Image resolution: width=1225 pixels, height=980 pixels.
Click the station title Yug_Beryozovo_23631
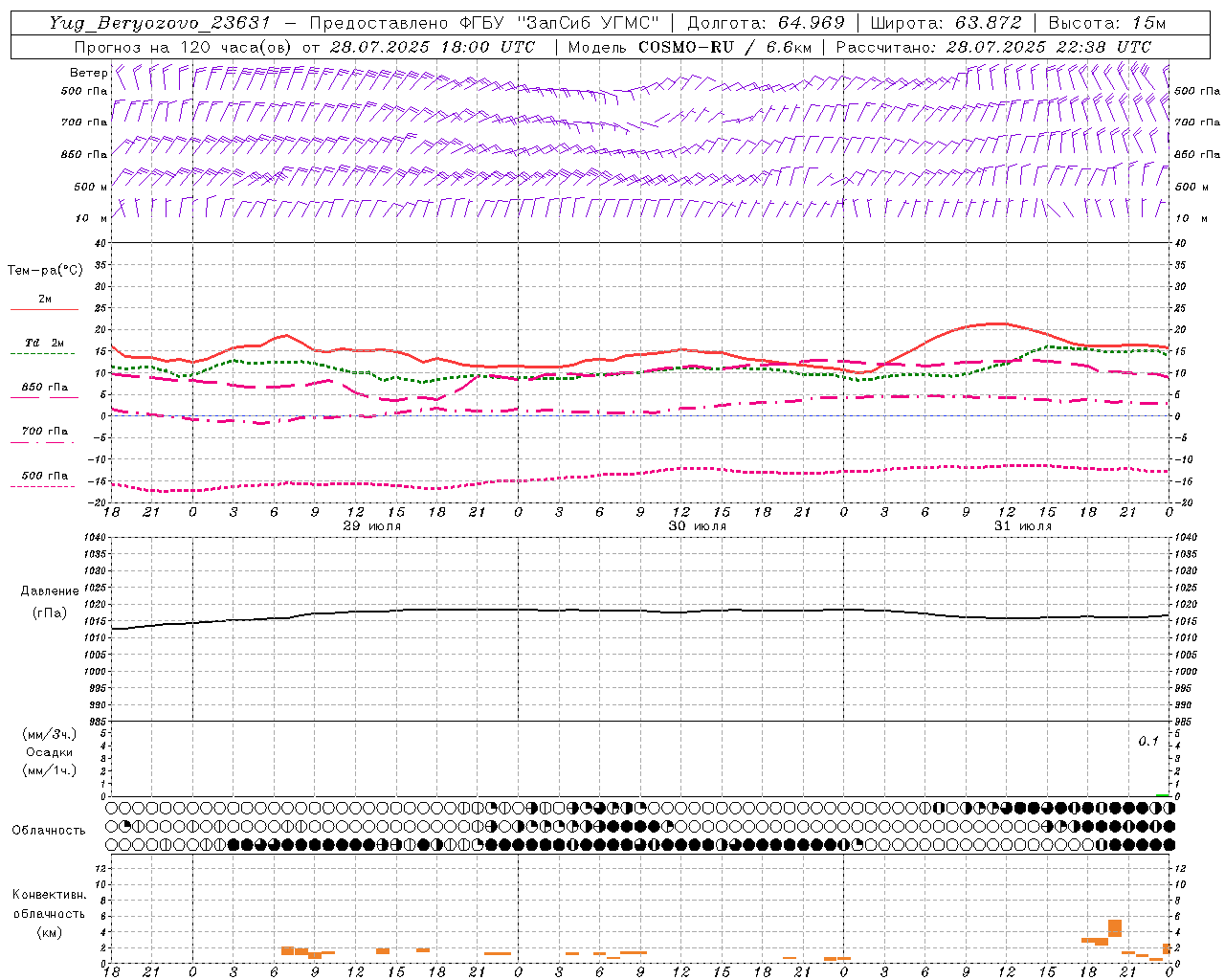tap(160, 23)
